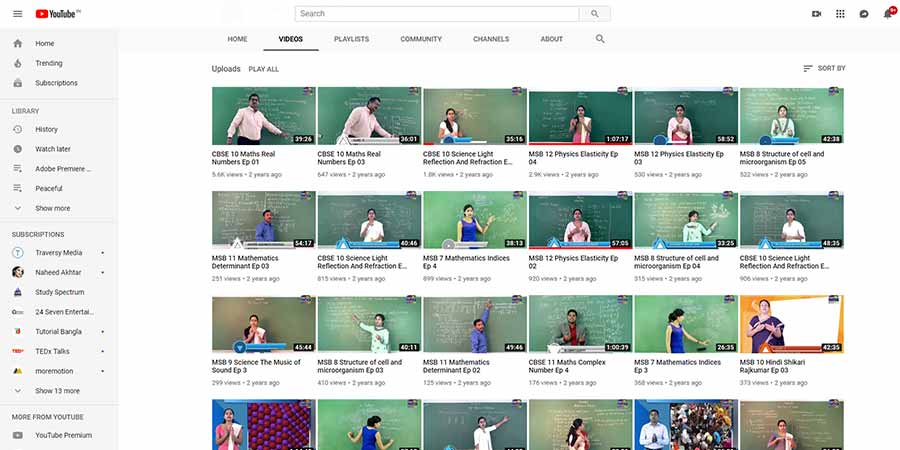Open the CHANNELS tab
This screenshot has height=450, width=900.
[491, 39]
